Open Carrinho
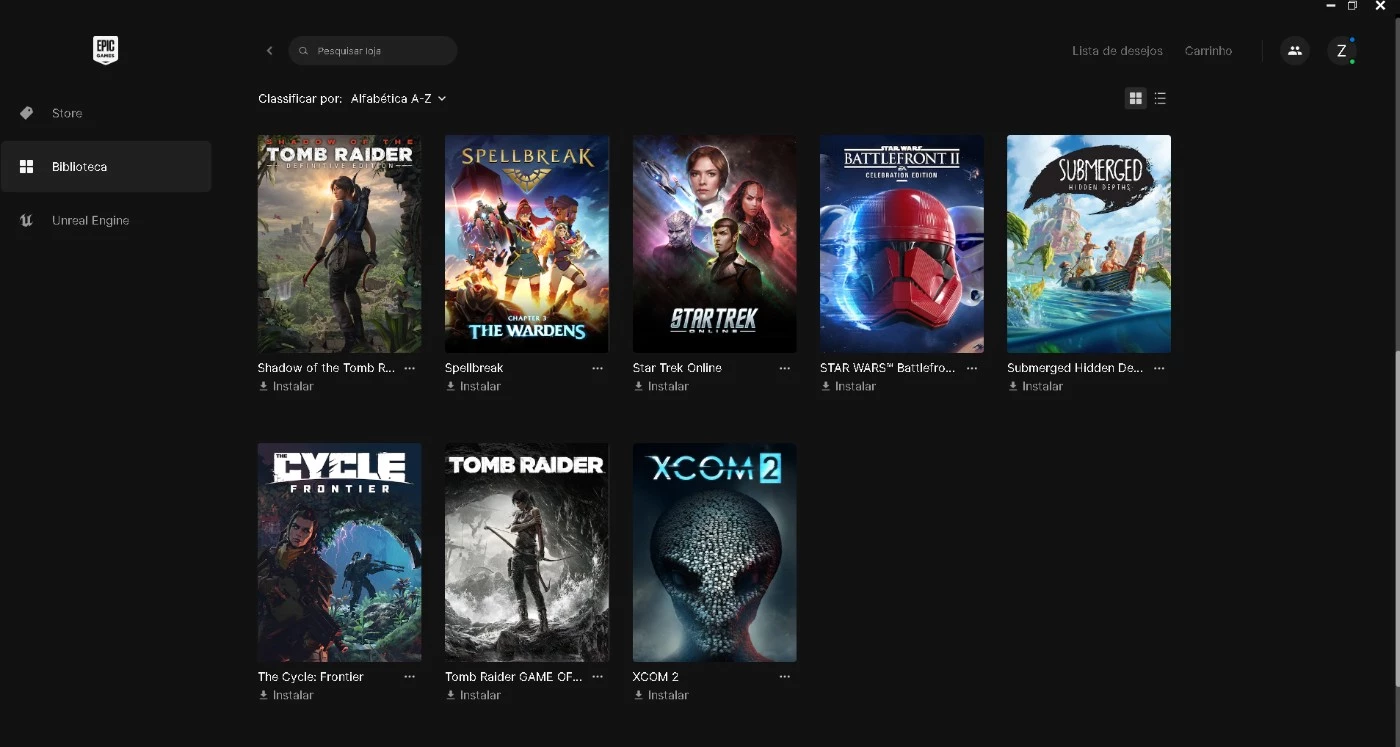 [x=1208, y=50]
